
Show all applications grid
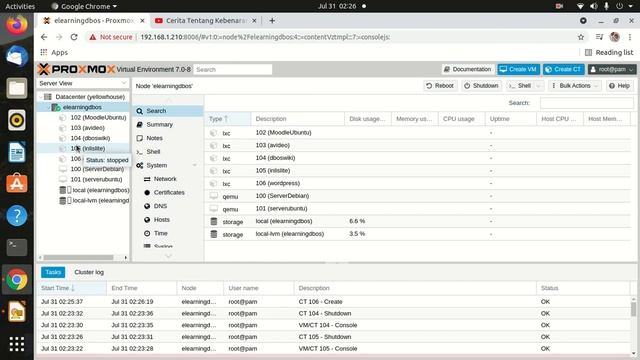[x=17, y=344]
